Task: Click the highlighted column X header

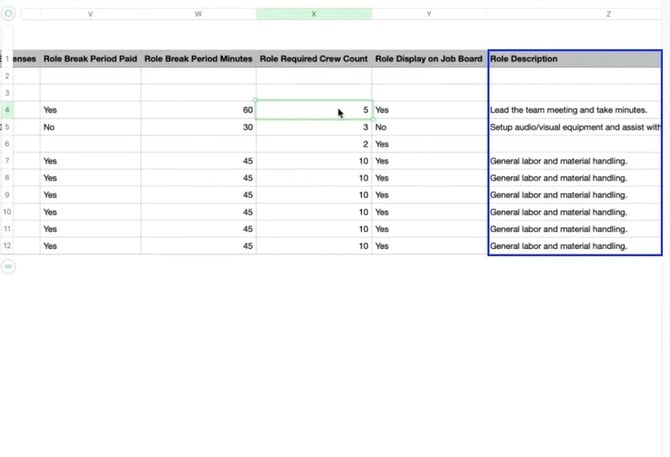Action: 314,14
